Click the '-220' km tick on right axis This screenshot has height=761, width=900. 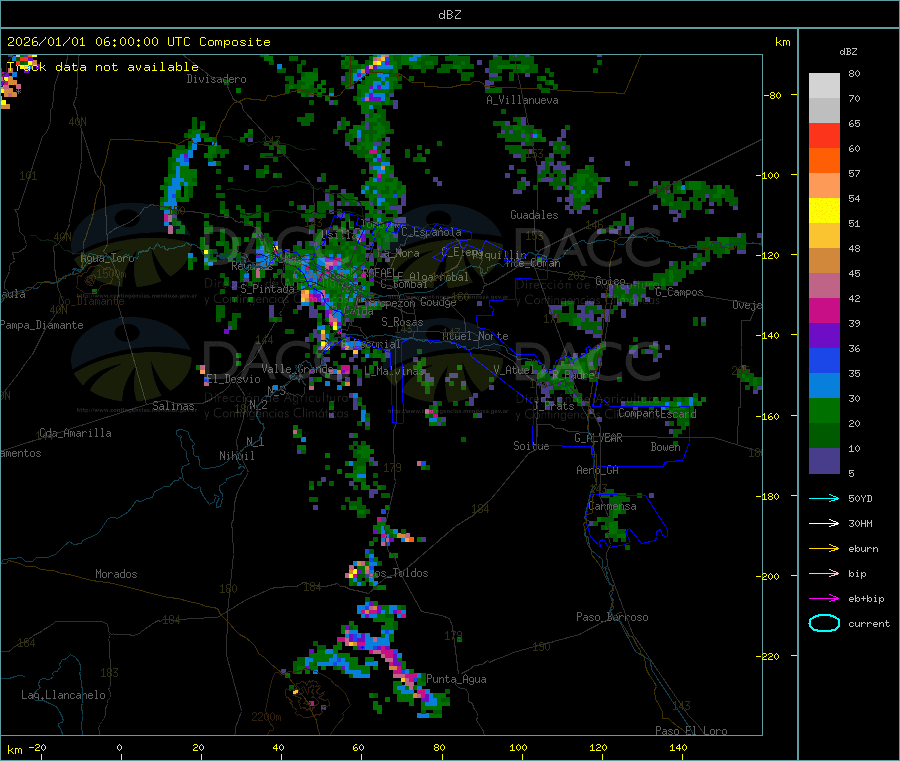(x=770, y=656)
